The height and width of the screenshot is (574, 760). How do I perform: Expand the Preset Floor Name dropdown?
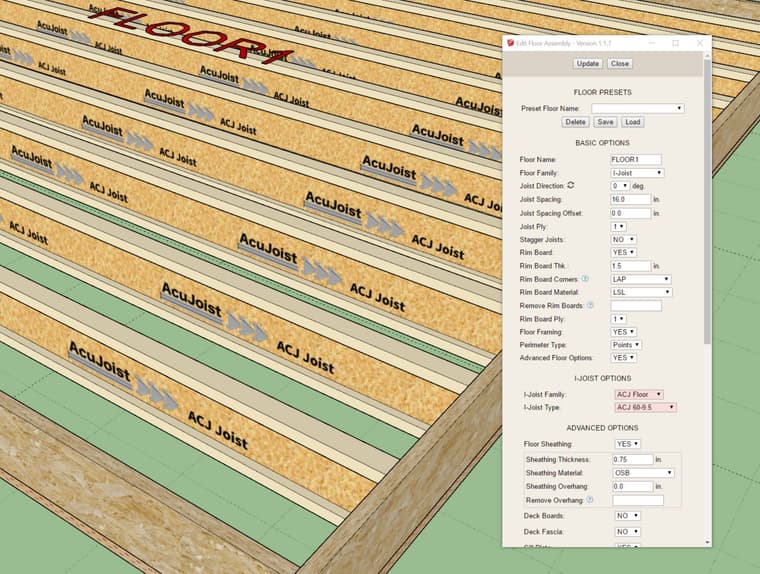pos(638,108)
